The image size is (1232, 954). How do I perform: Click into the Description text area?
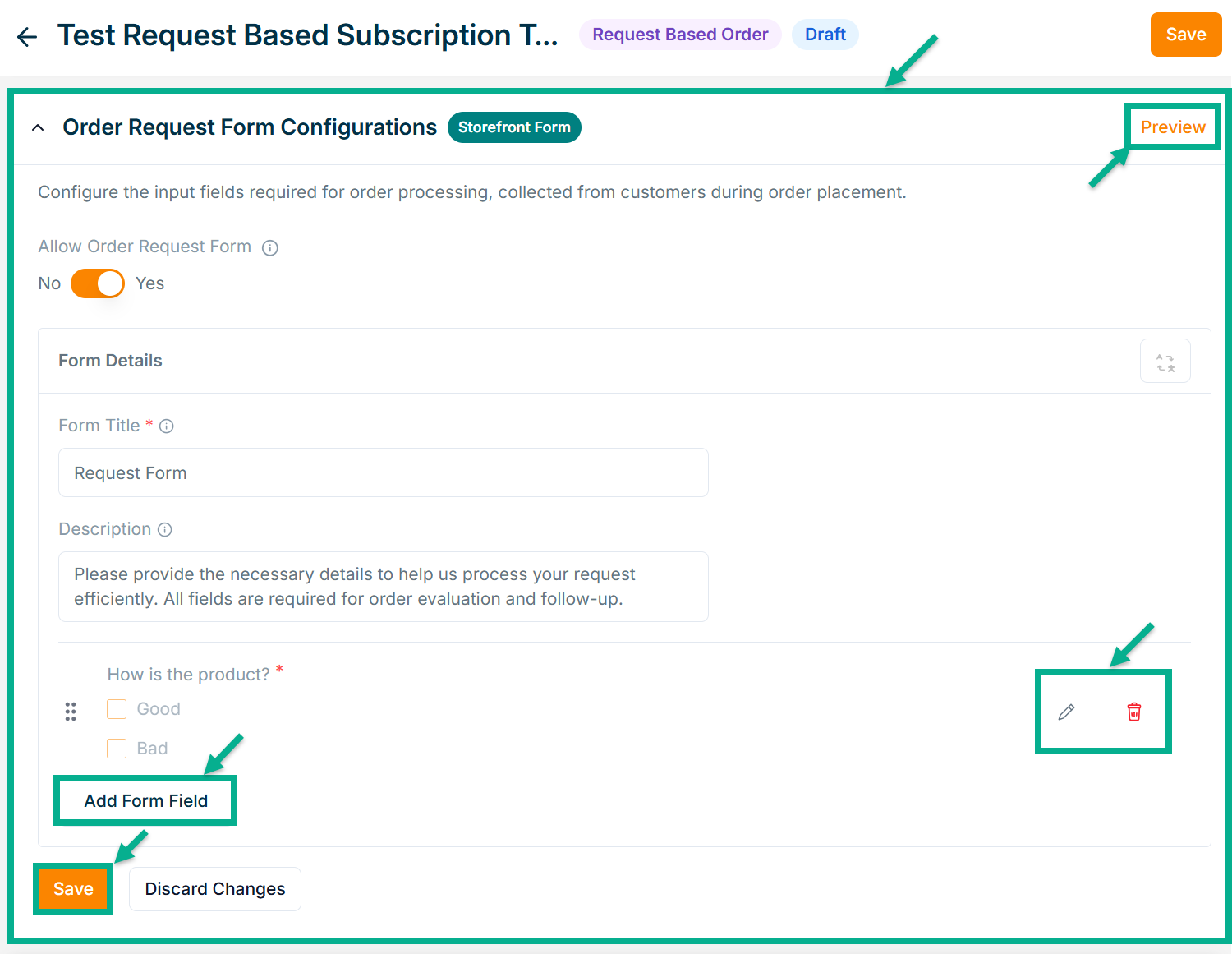pyautogui.click(x=383, y=587)
